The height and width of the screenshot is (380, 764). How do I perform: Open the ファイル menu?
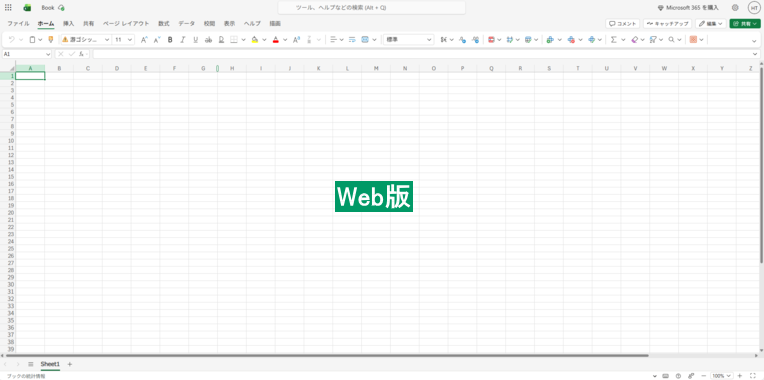[x=18, y=23]
